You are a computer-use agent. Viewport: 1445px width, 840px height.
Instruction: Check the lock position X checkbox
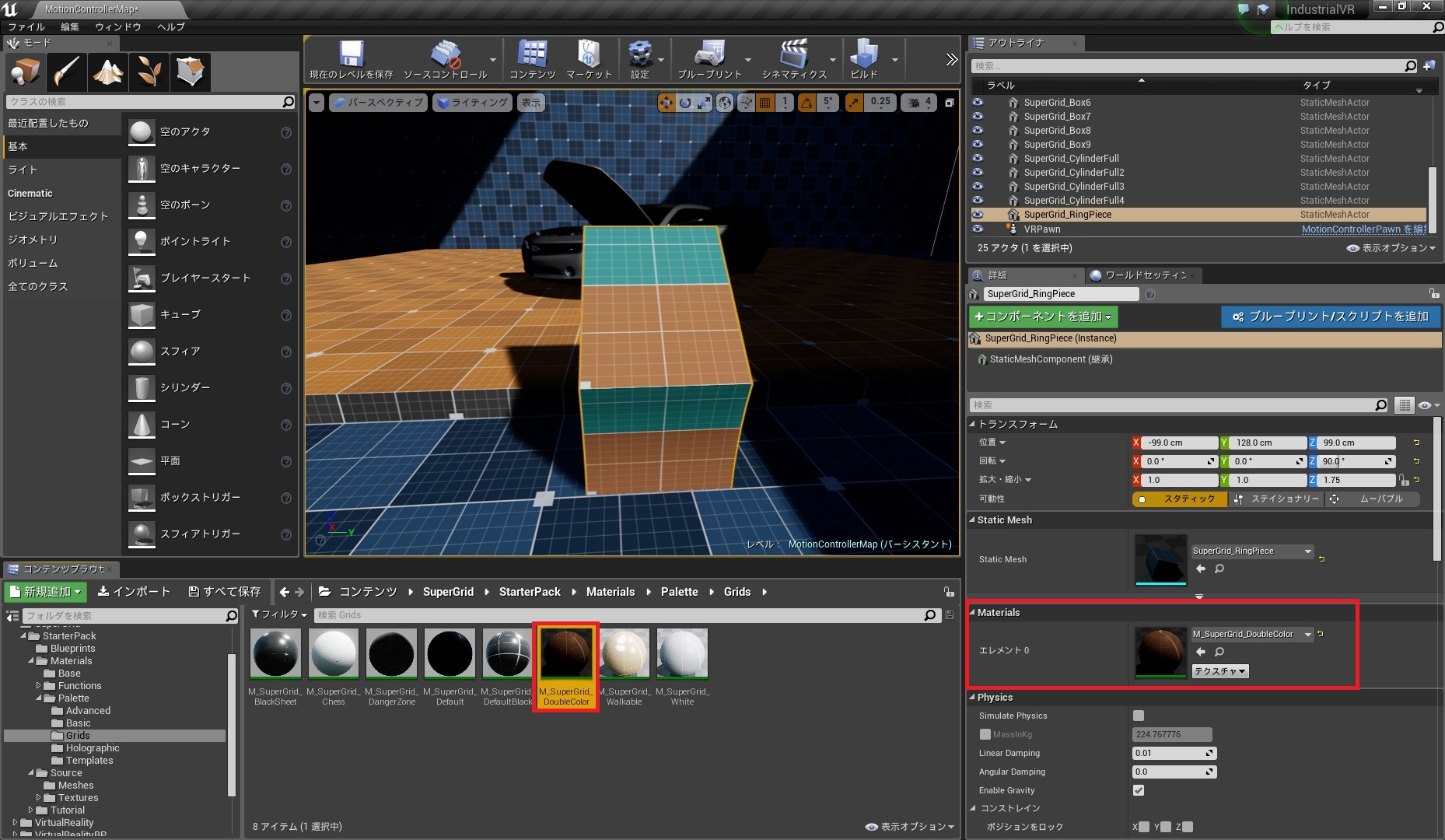click(x=1144, y=827)
